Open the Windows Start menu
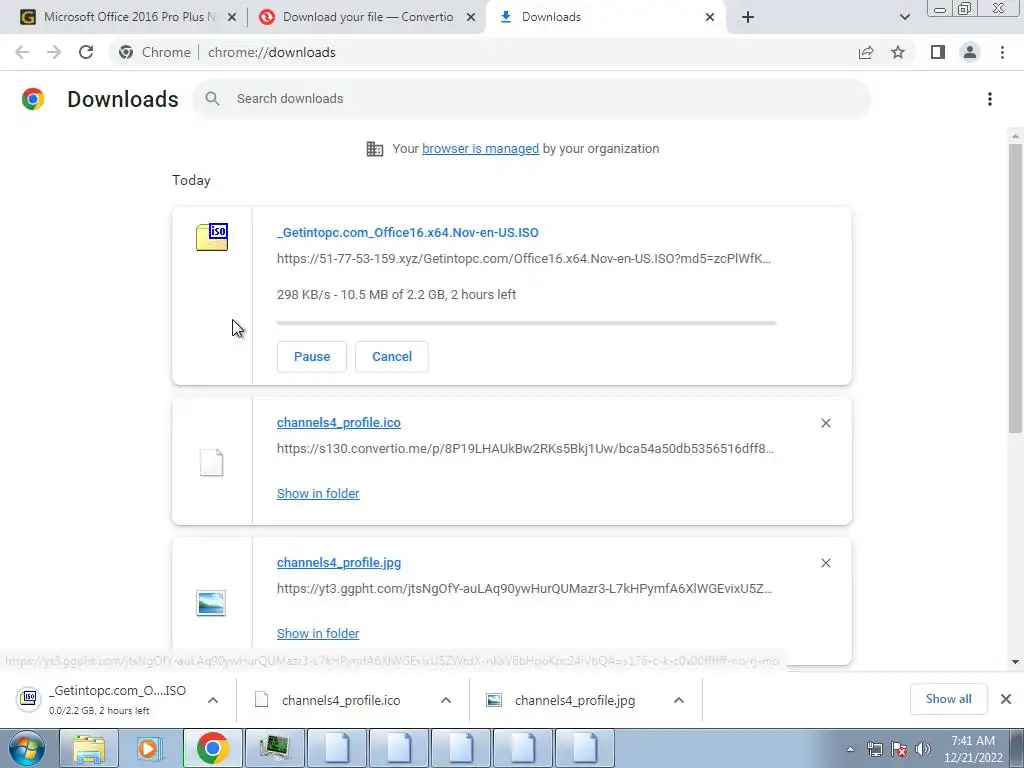 (x=27, y=748)
